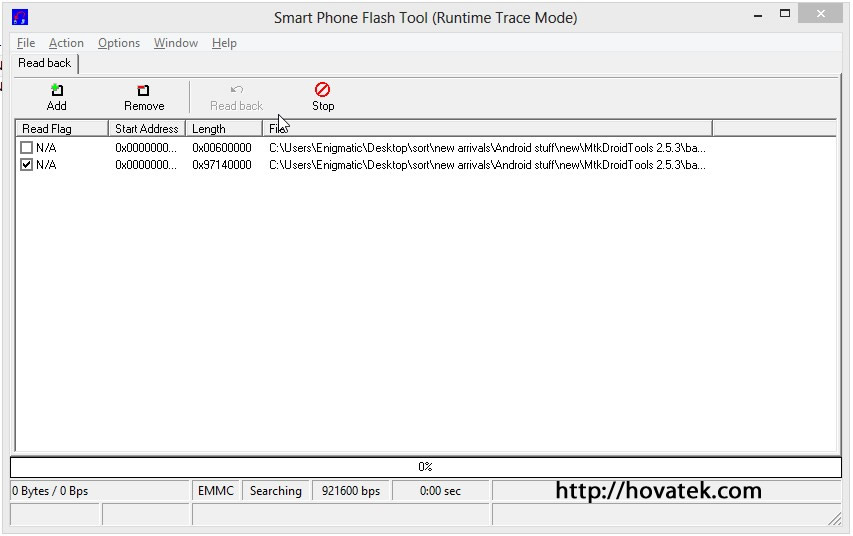Image resolution: width=853 pixels, height=536 pixels.
Task: Click the window resize grip corner
Action: (835, 519)
